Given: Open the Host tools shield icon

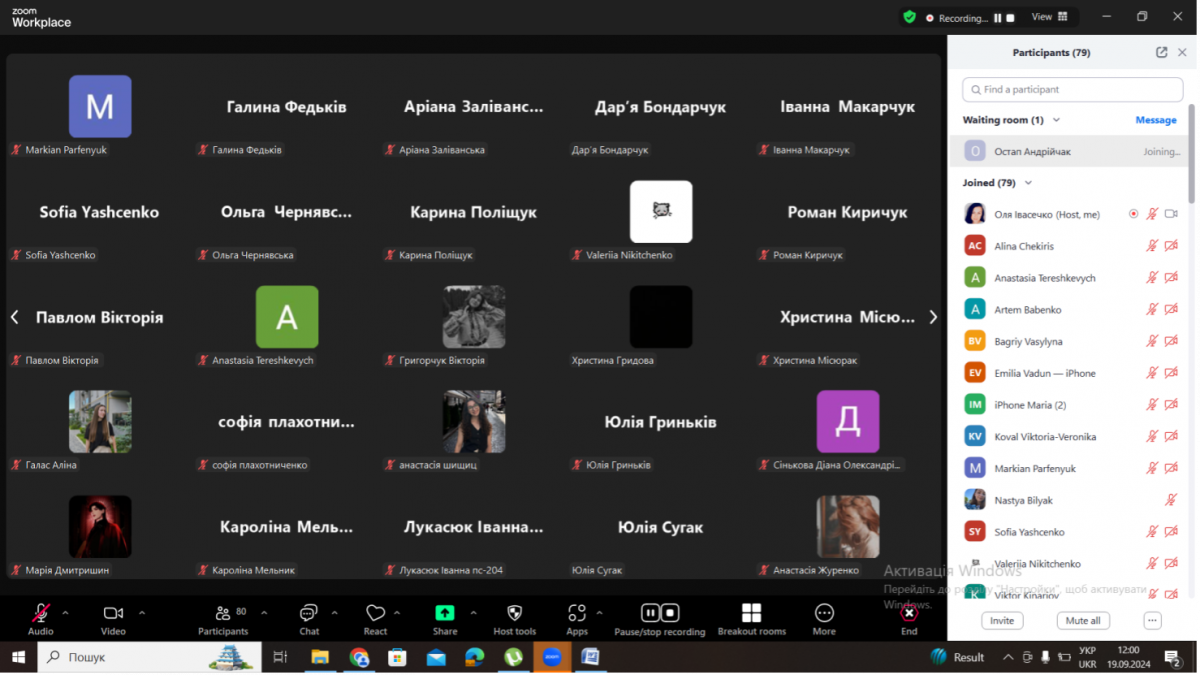Looking at the screenshot, I should [515, 613].
